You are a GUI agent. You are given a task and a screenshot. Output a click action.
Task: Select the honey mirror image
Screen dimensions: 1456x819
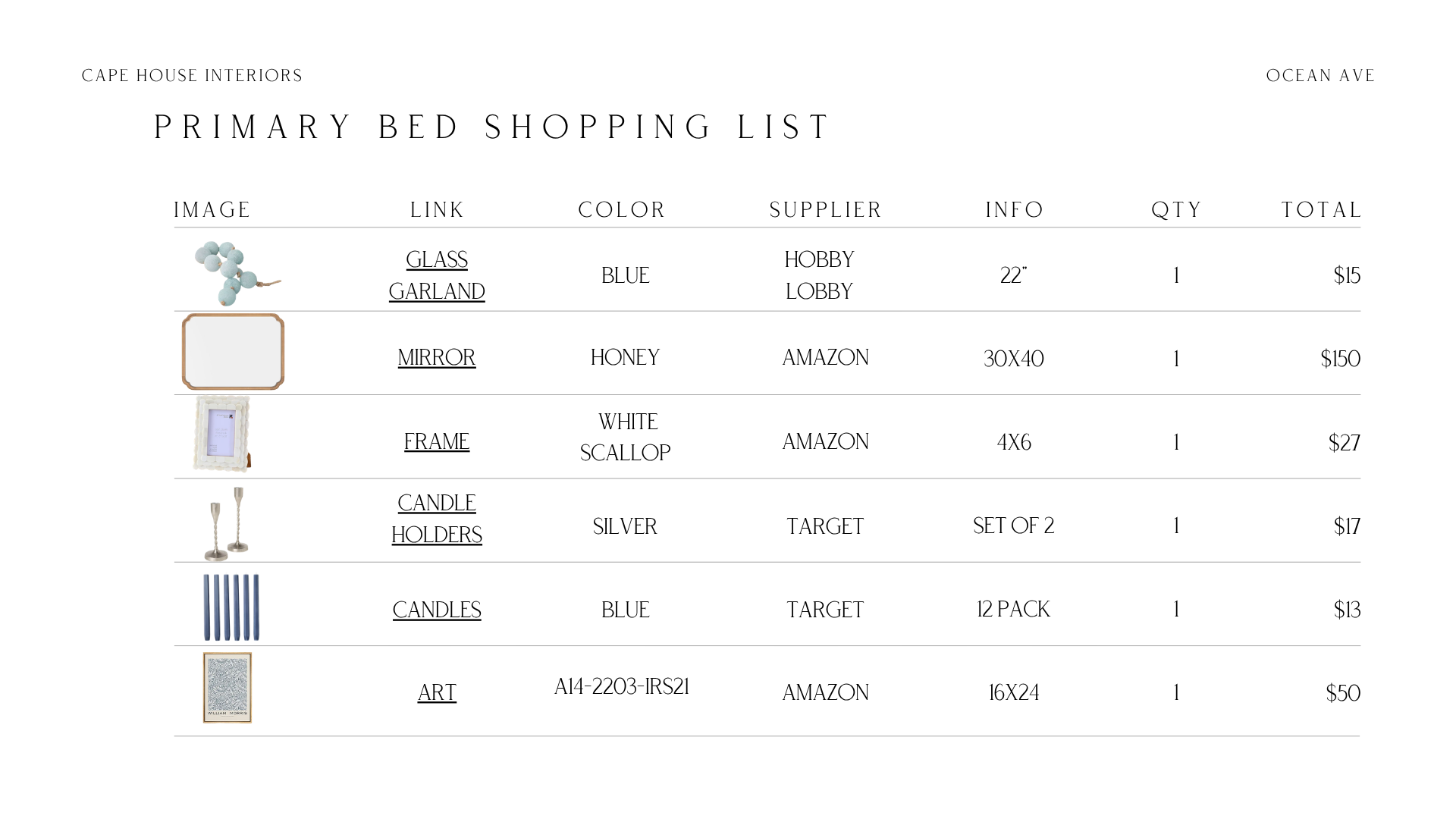[233, 352]
